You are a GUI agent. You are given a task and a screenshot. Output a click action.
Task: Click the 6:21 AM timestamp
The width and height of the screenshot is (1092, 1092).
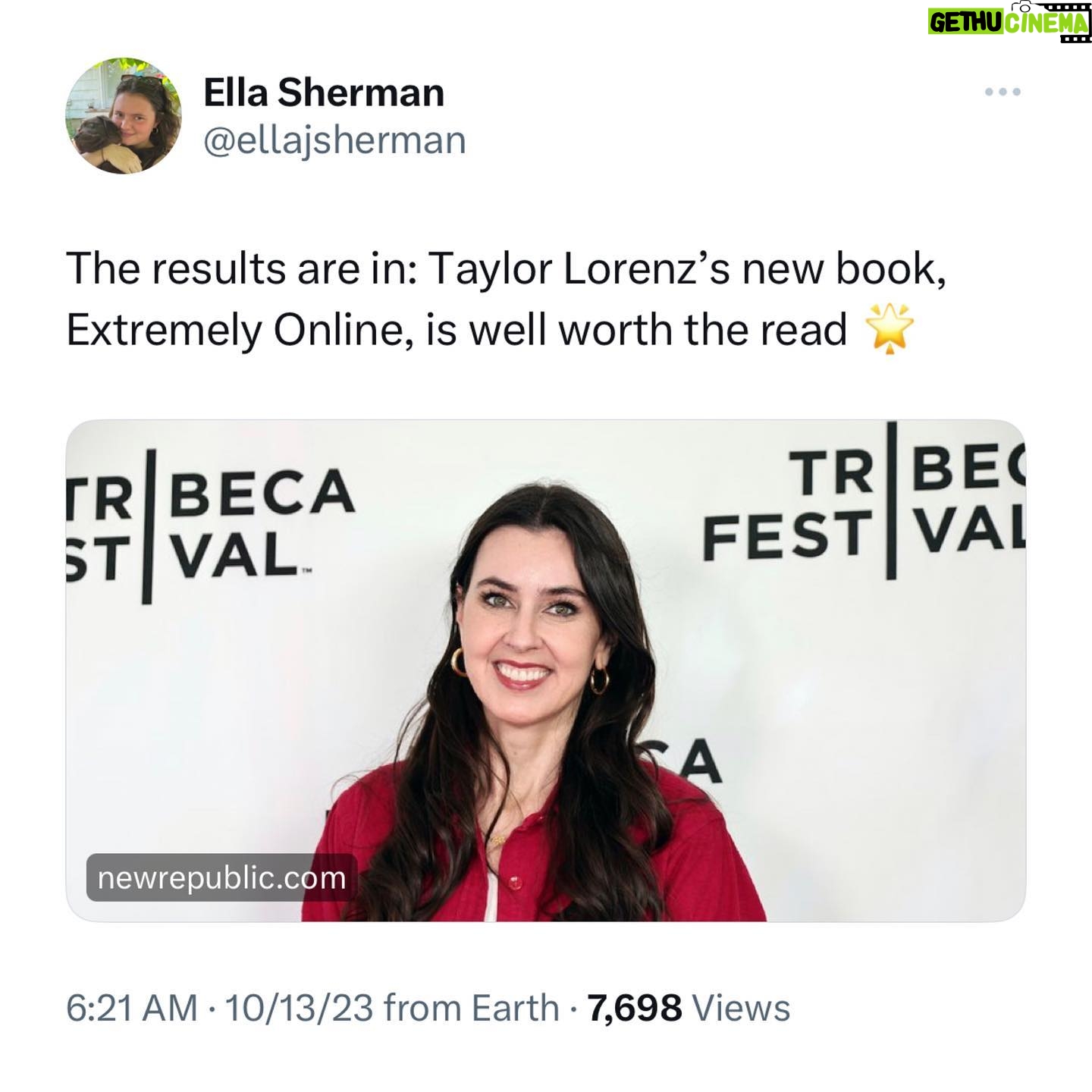pos(132,1009)
